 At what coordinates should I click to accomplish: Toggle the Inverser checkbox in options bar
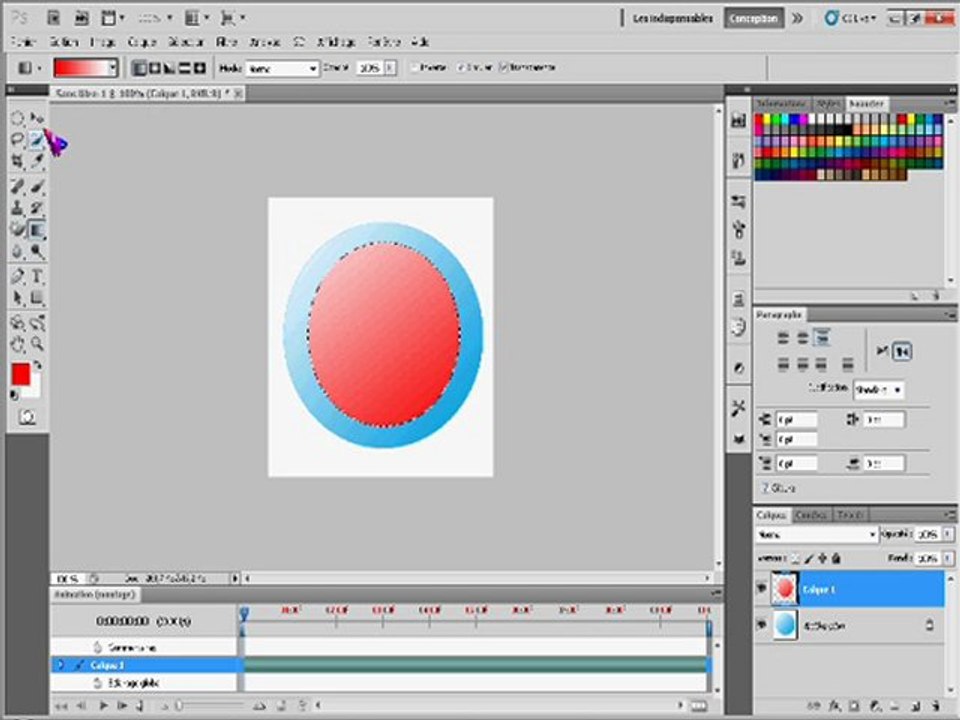click(x=416, y=67)
